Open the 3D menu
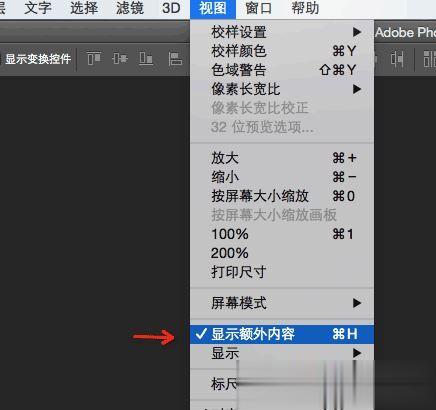The width and height of the screenshot is (436, 410). [x=171, y=8]
